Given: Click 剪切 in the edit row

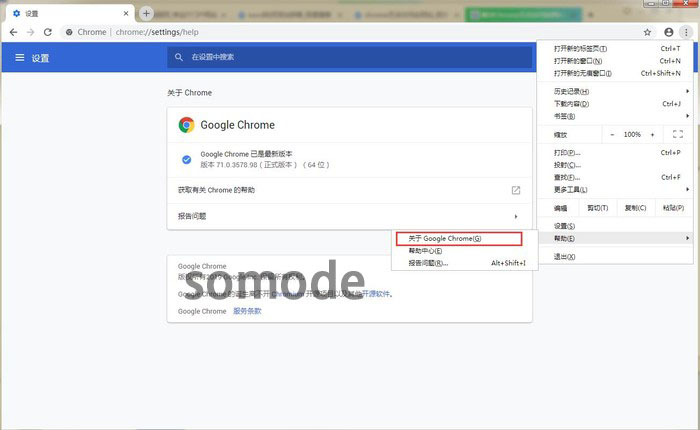Looking at the screenshot, I should point(597,208).
